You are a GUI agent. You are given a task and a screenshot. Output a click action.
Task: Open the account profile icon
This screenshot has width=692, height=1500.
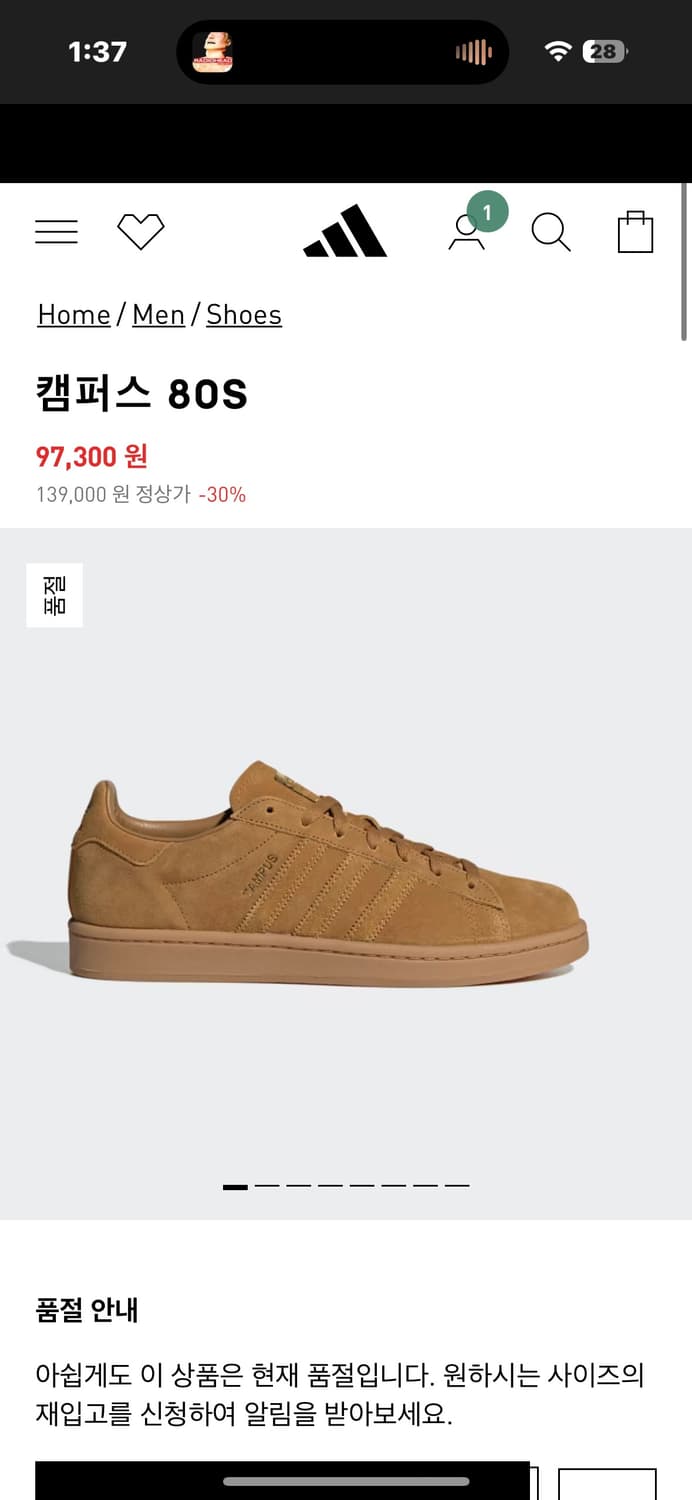point(466,232)
